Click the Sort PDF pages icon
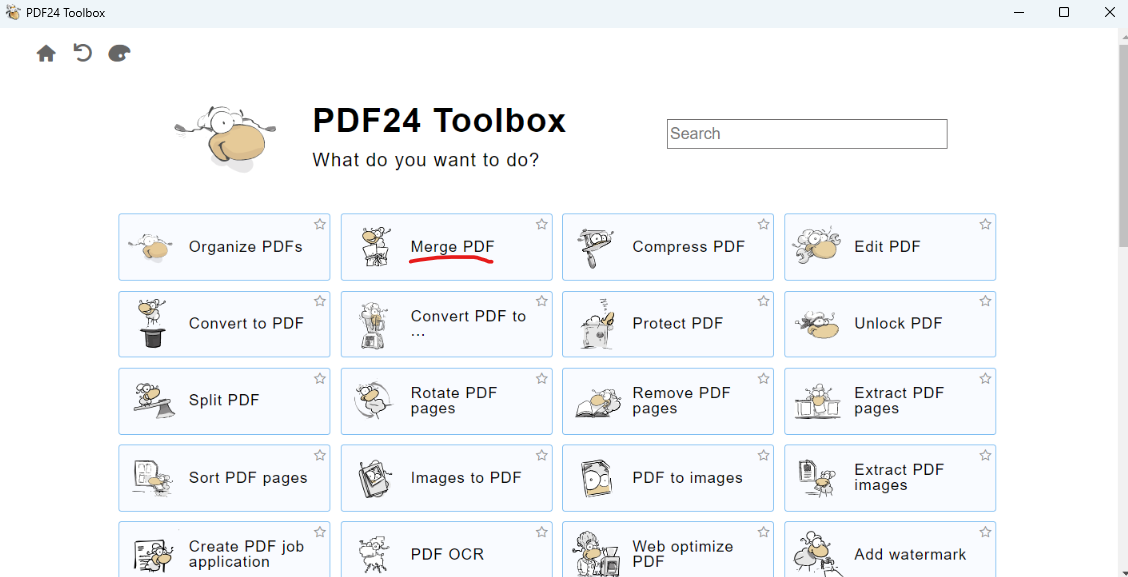The height and width of the screenshot is (577, 1128). point(153,478)
